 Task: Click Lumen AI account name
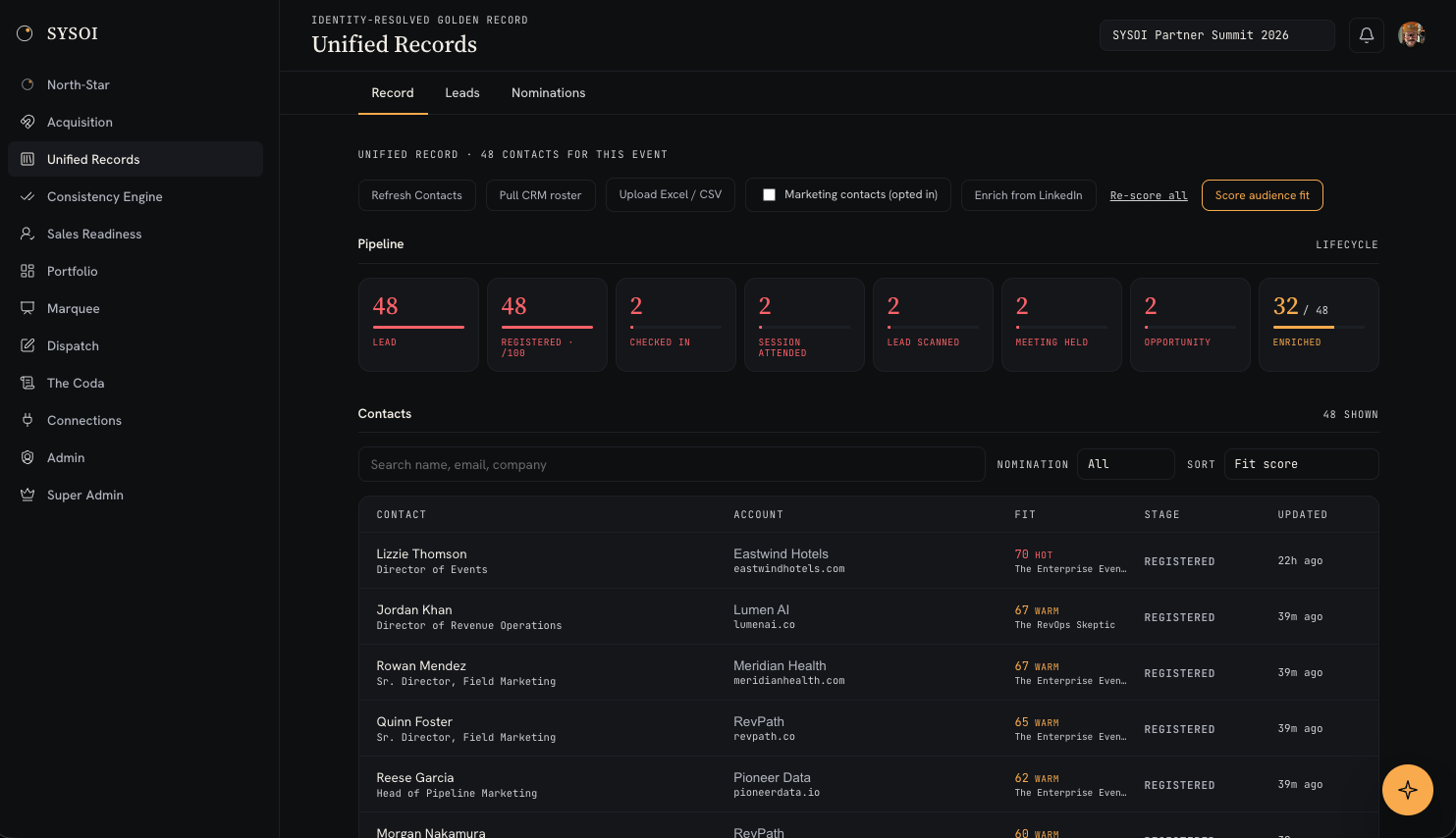click(x=761, y=610)
